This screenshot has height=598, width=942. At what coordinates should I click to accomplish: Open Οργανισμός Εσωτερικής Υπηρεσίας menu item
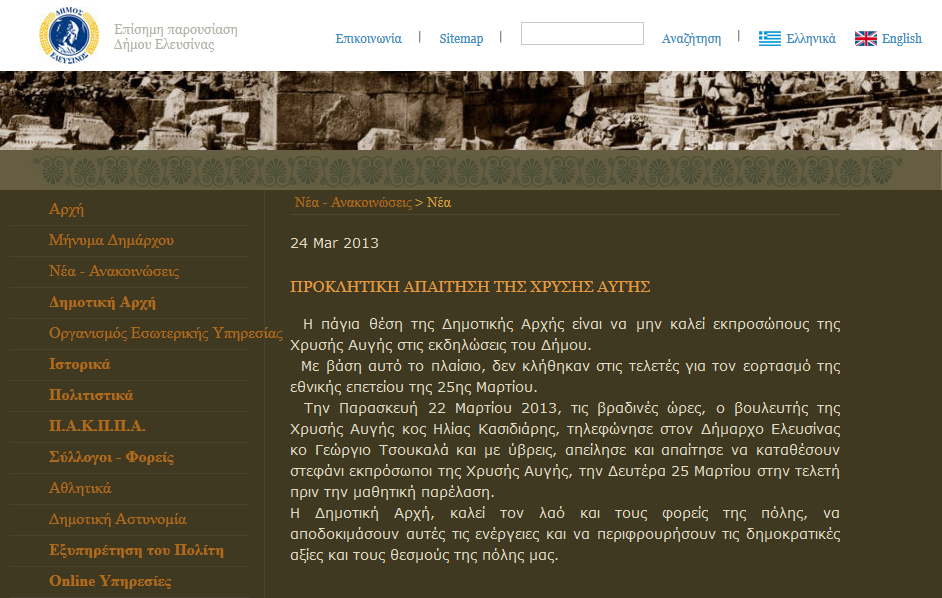pos(165,334)
